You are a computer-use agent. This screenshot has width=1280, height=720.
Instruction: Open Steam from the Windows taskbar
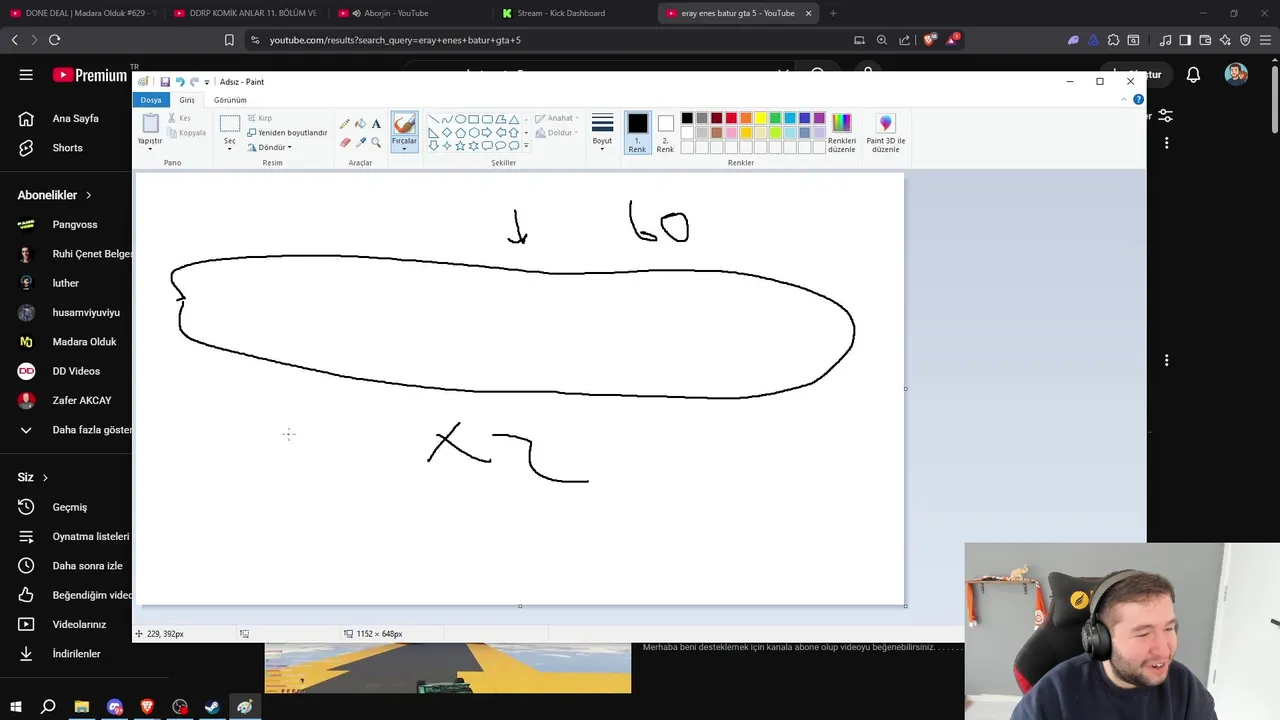tap(212, 707)
